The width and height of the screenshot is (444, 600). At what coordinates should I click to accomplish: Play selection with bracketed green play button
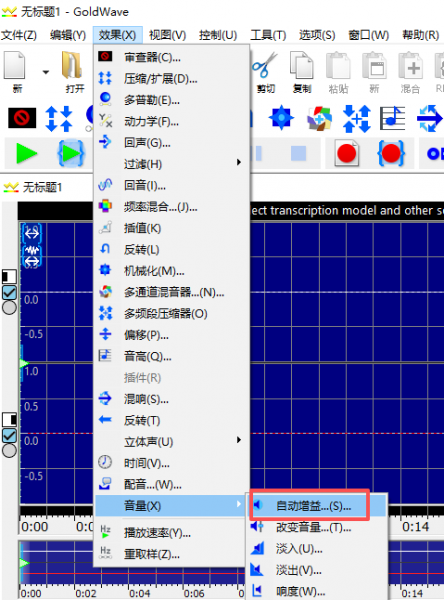click(71, 153)
